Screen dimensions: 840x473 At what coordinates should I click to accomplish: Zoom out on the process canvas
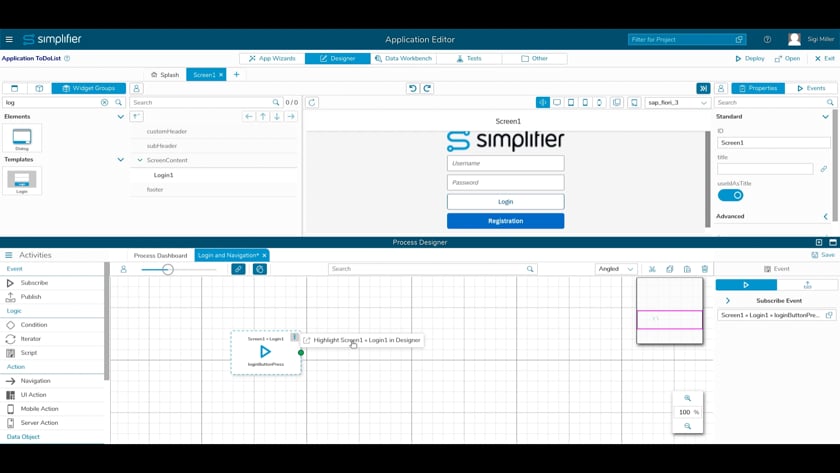(x=687, y=426)
